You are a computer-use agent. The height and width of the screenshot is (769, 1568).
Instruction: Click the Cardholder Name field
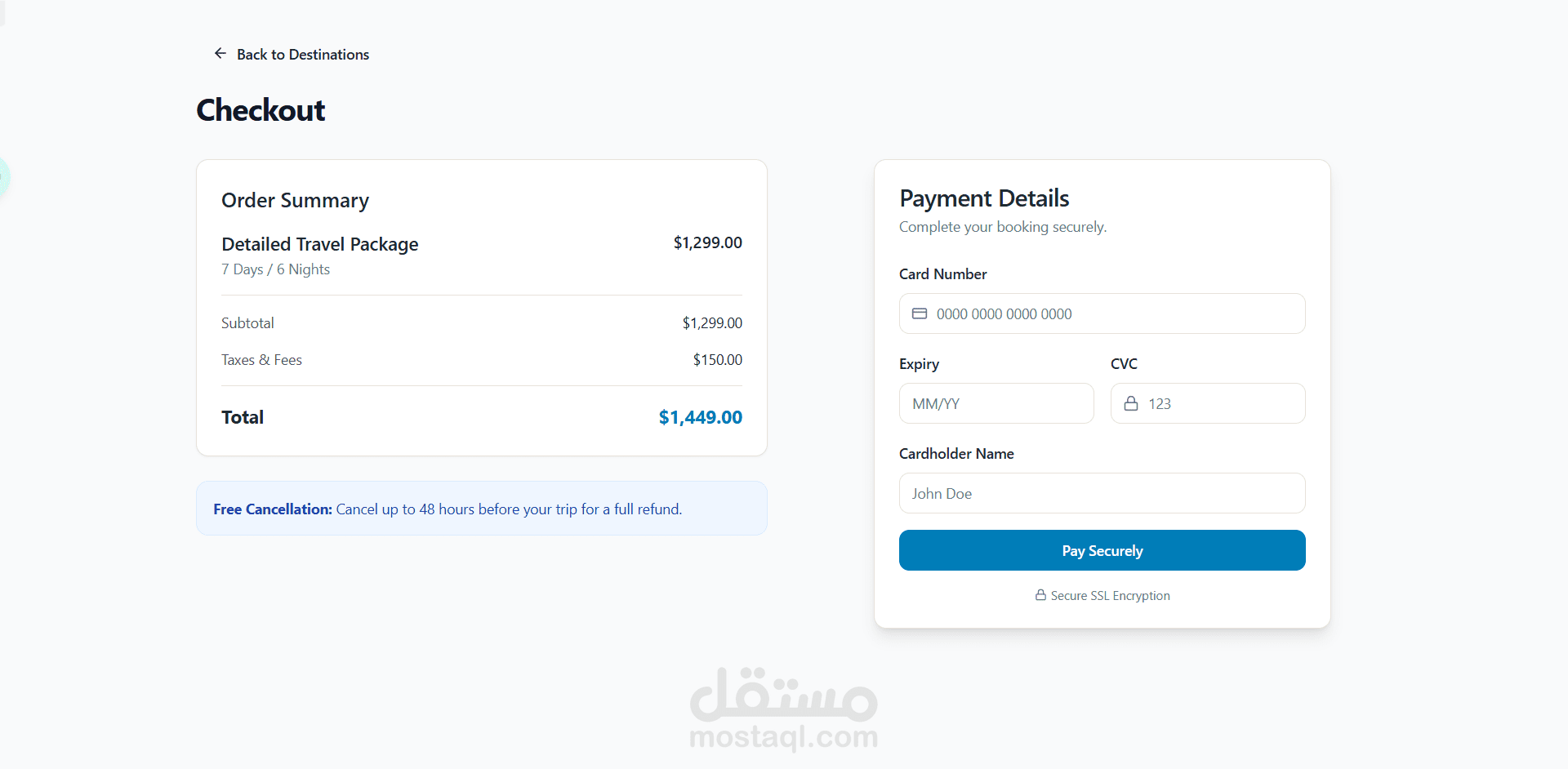pyautogui.click(x=1102, y=493)
